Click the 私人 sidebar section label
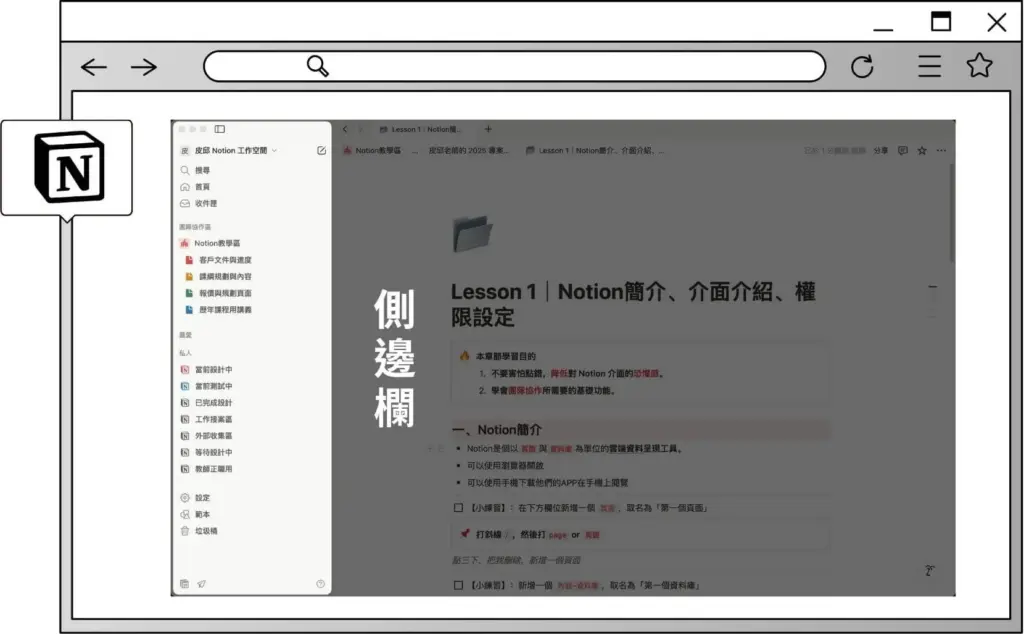The width and height of the screenshot is (1024, 634). [185, 353]
